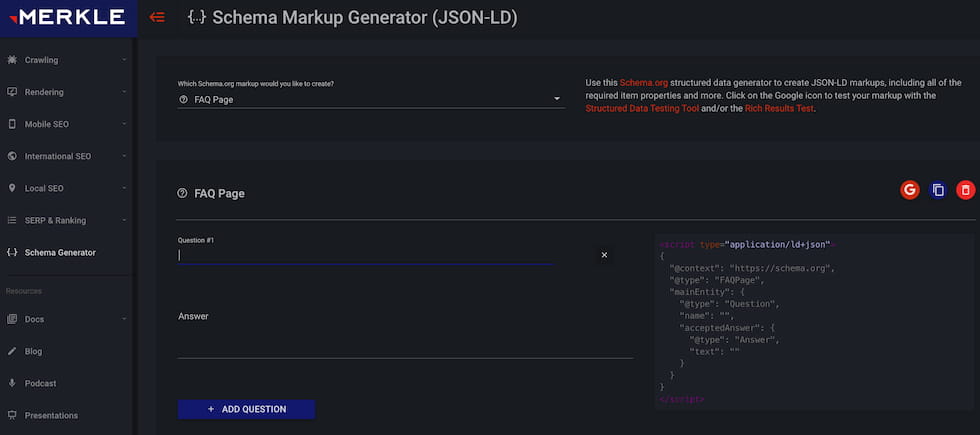This screenshot has width=980, height=435.
Task: Remove Question #1 with X icon
Action: coord(604,255)
